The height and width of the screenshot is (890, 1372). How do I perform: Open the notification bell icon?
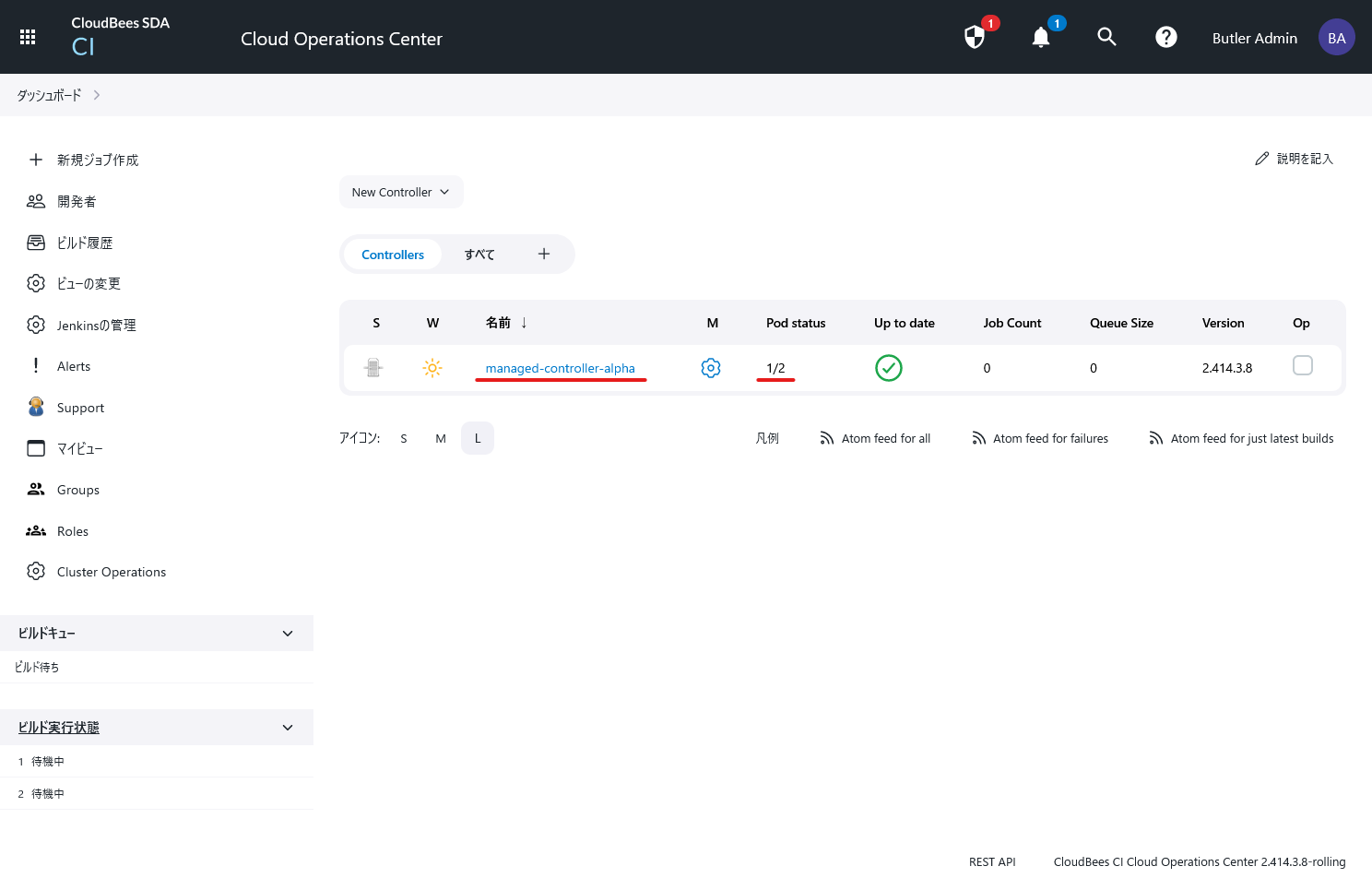tap(1041, 37)
